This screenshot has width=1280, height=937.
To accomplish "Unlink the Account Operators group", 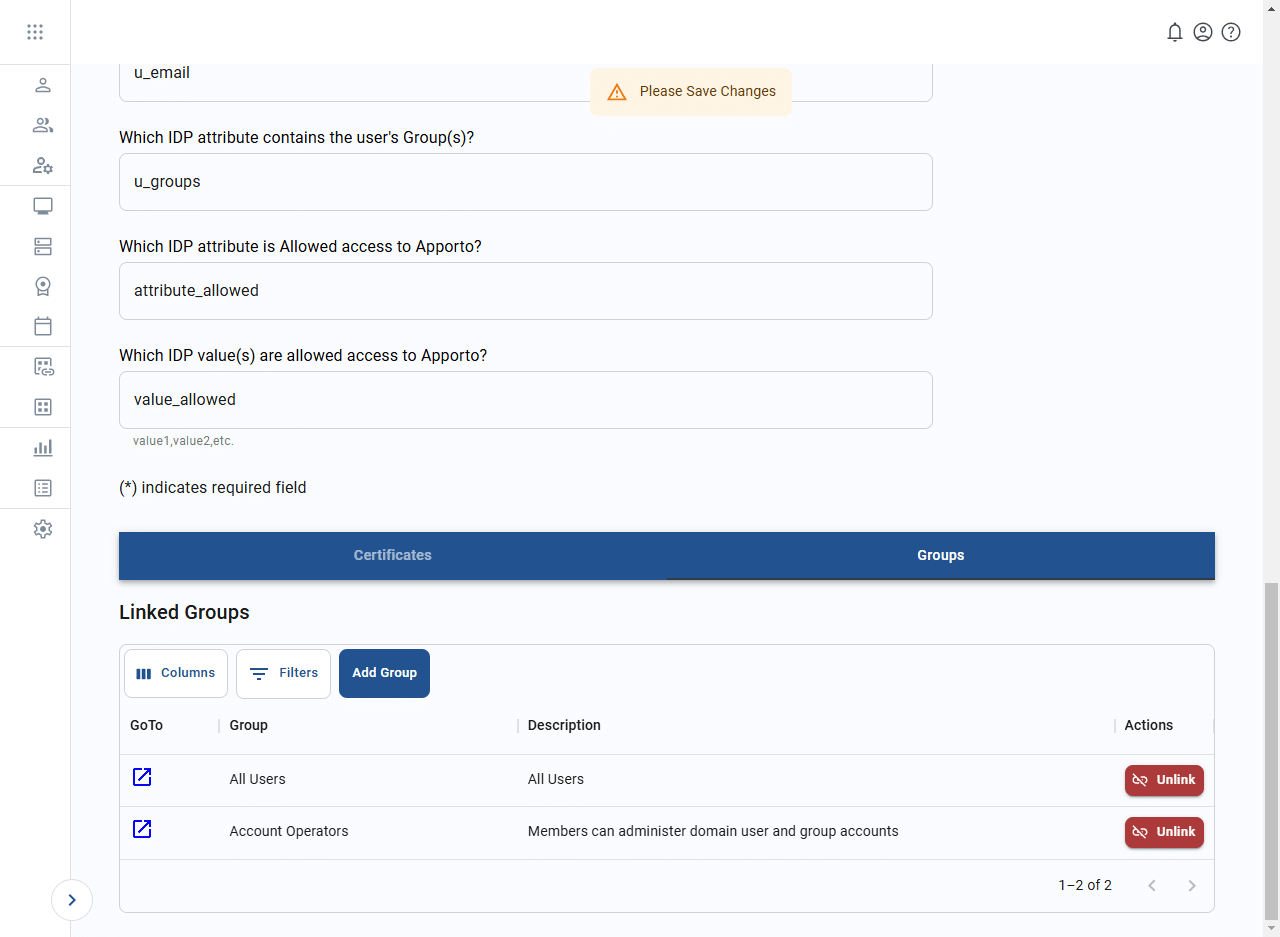I will [1164, 832].
